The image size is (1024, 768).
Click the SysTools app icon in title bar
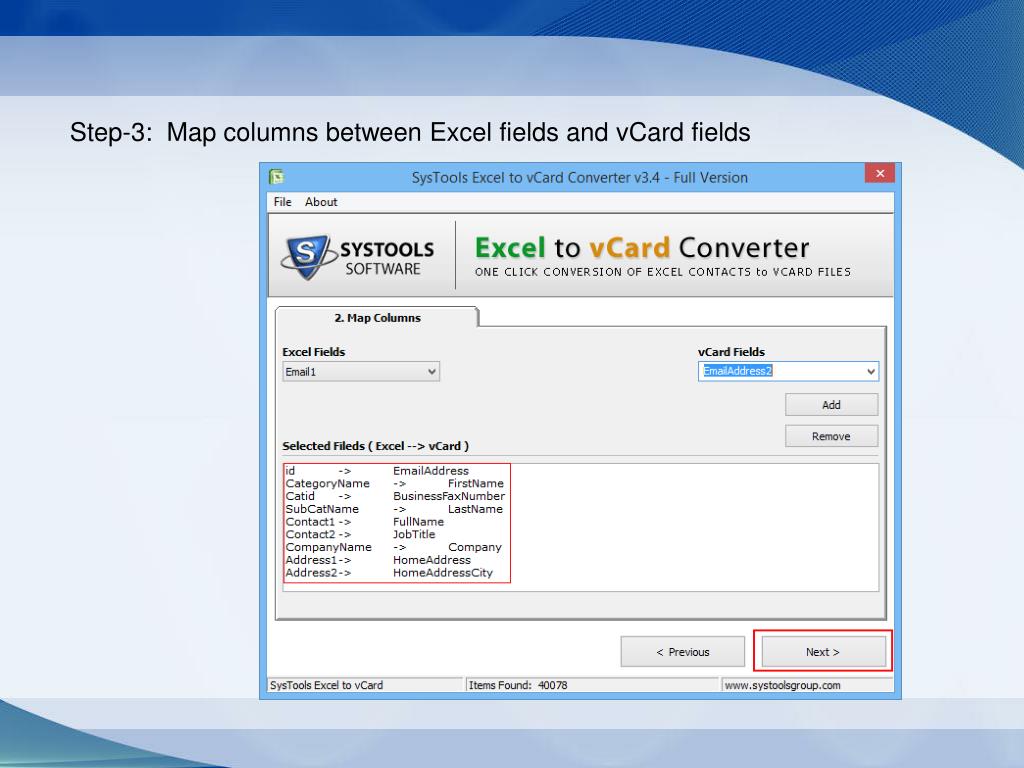(x=276, y=177)
